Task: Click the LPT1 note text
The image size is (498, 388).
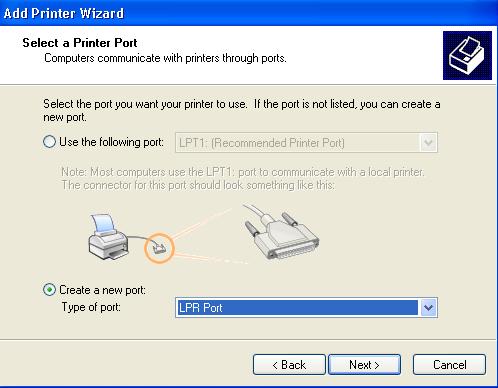Action: click(243, 178)
